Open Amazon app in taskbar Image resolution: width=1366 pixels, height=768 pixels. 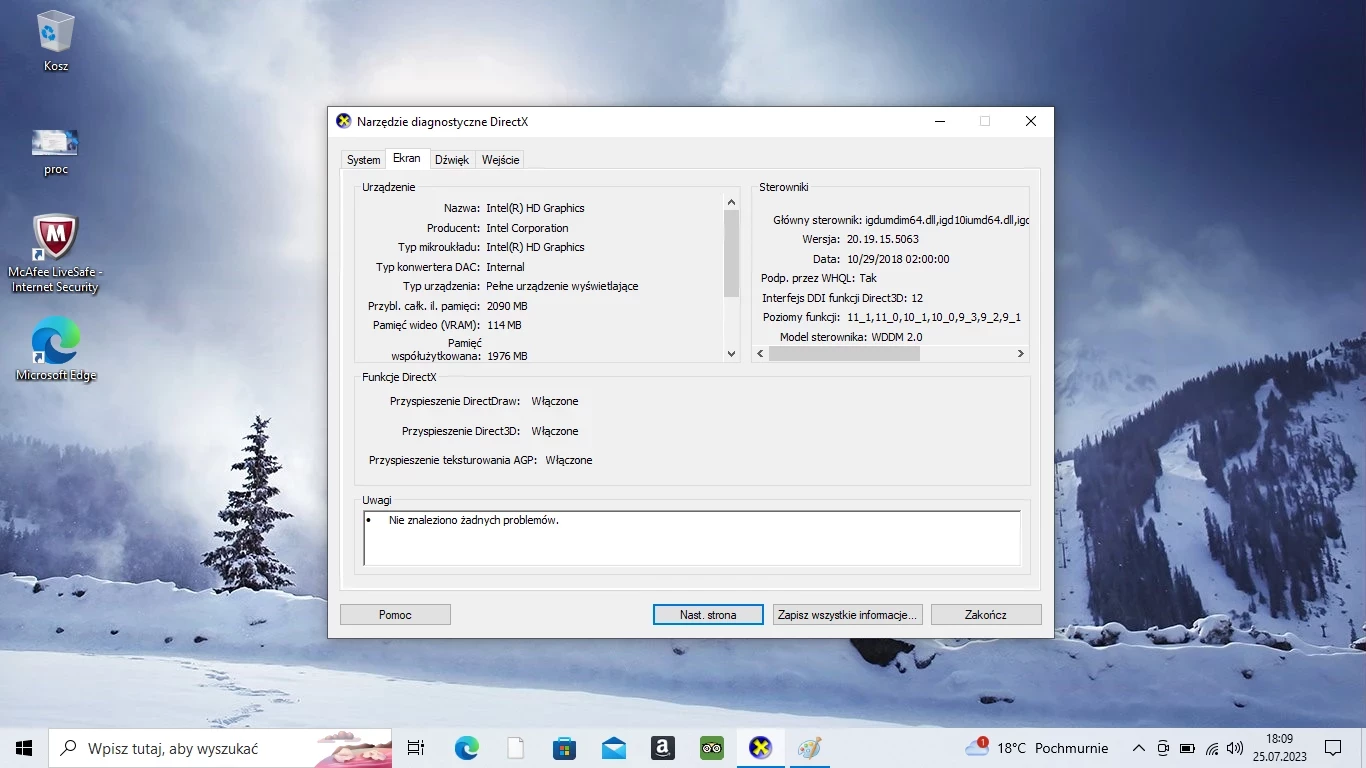[x=662, y=748]
